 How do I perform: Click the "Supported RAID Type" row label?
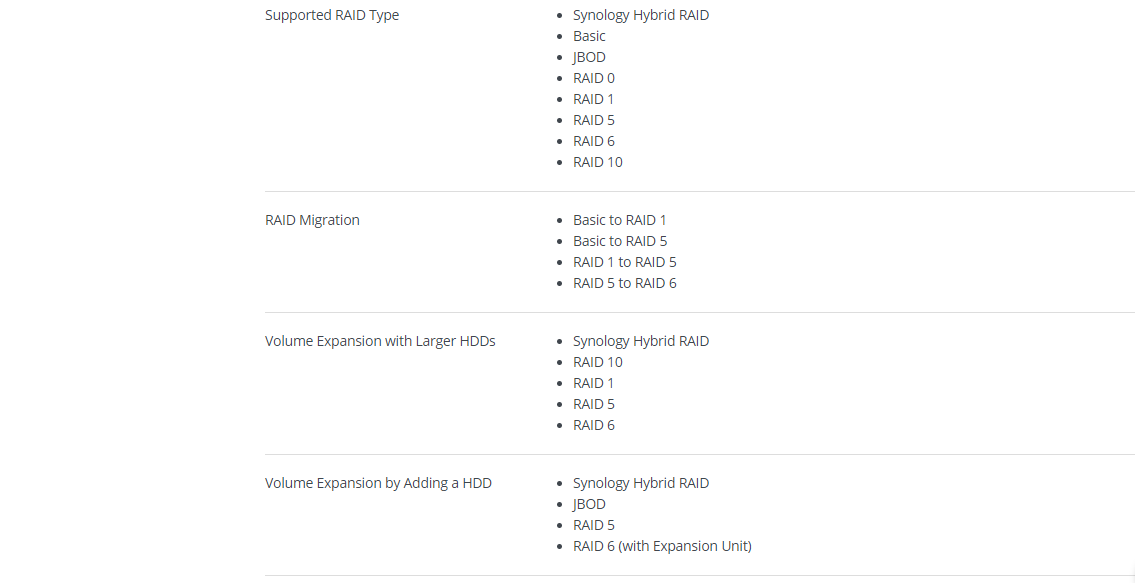332,15
